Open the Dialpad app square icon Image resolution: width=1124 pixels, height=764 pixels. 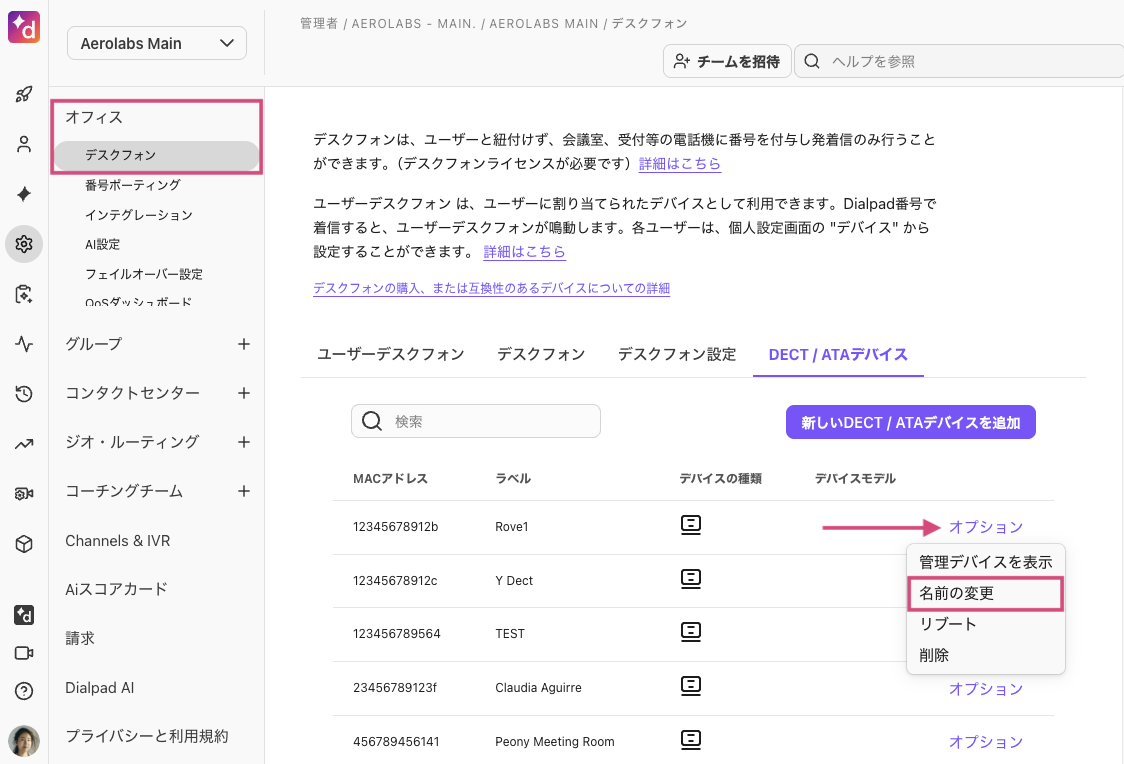[x=24, y=615]
